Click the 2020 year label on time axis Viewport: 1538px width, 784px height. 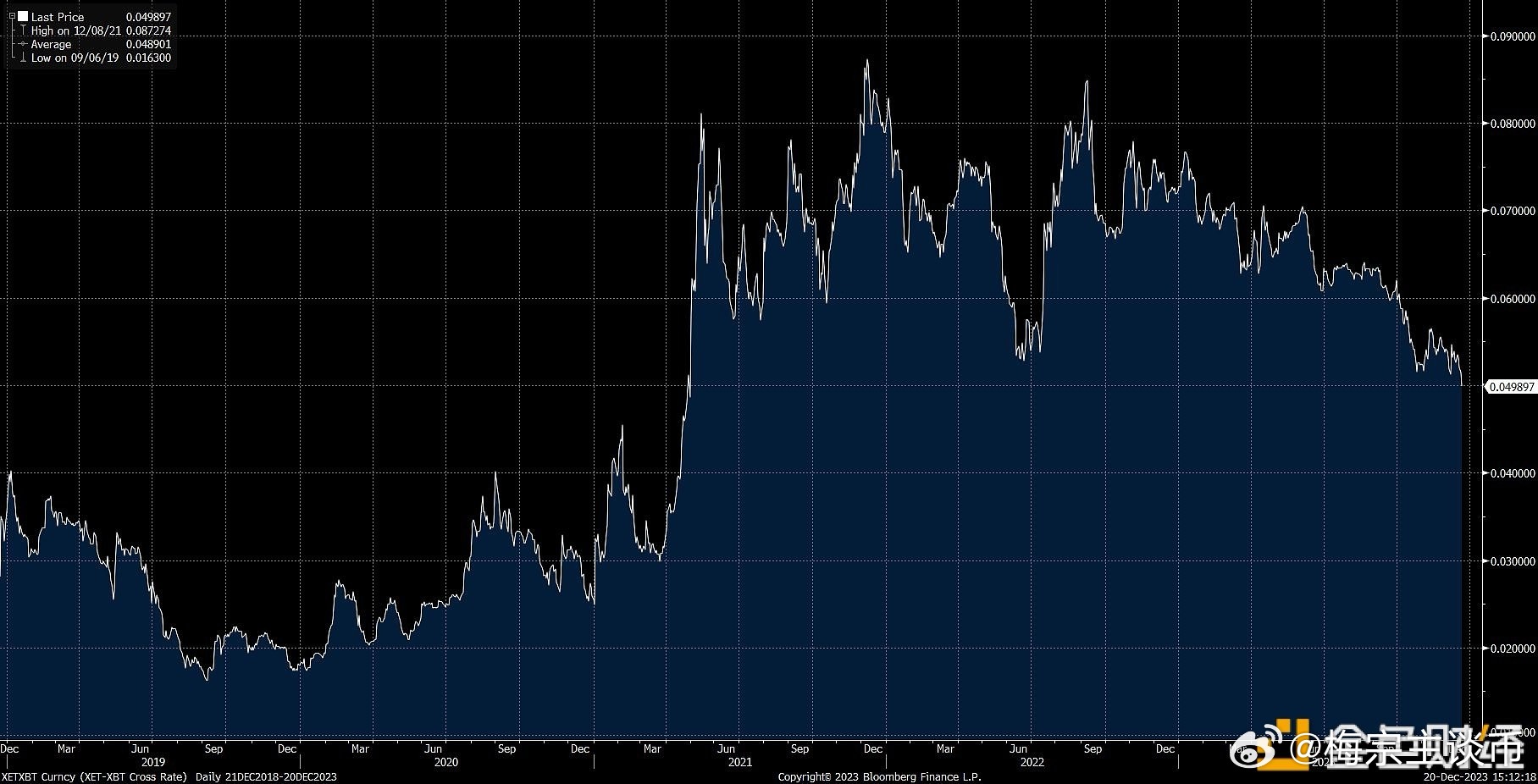click(x=445, y=762)
